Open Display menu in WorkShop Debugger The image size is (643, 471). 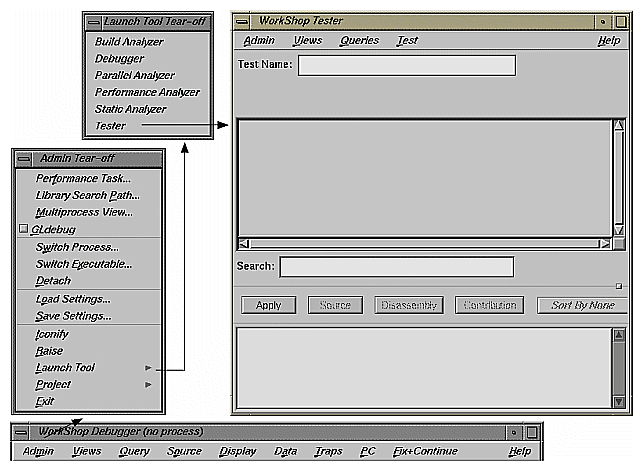click(x=237, y=451)
